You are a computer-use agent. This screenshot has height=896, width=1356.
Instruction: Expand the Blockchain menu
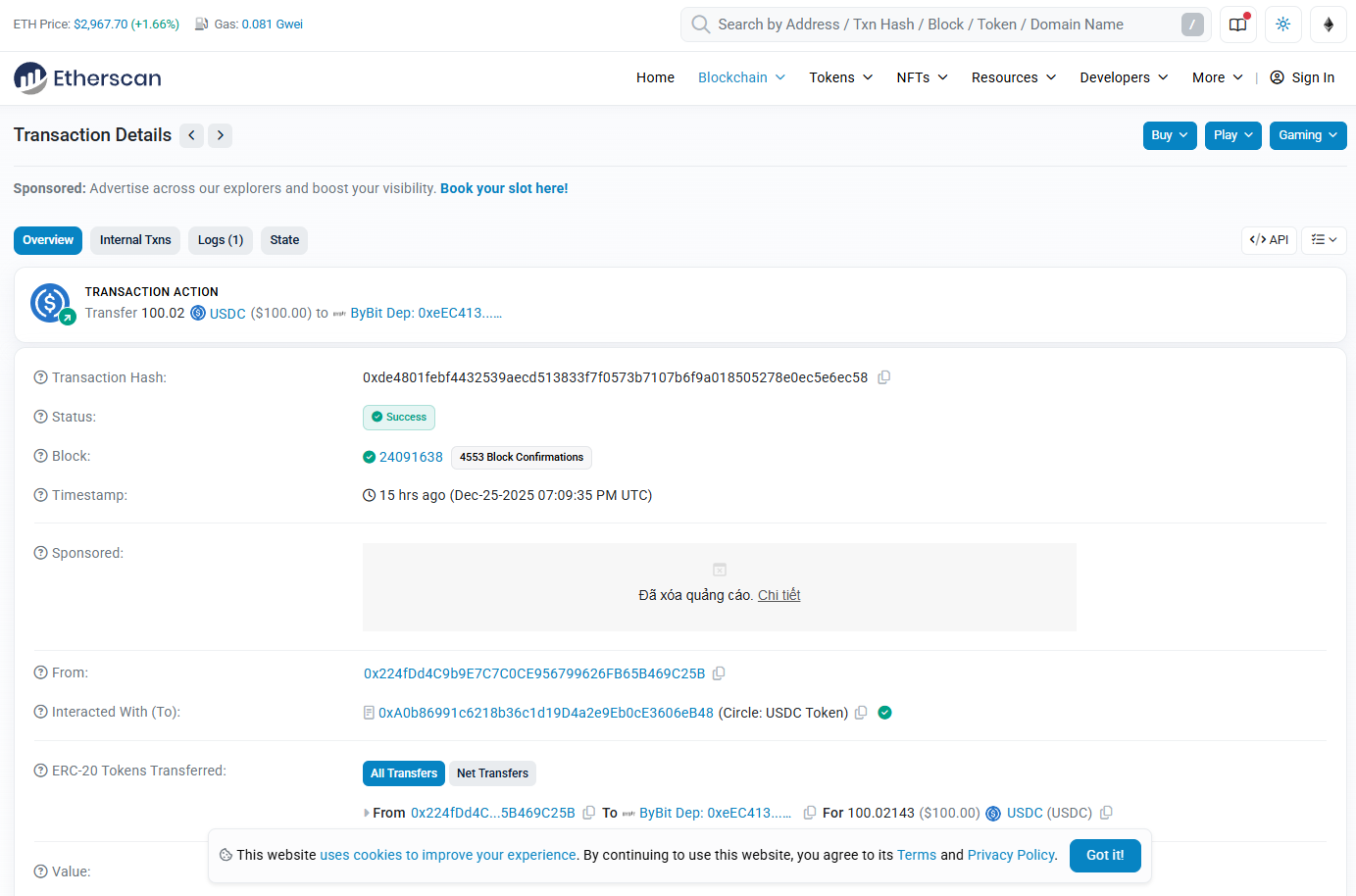[x=741, y=77]
